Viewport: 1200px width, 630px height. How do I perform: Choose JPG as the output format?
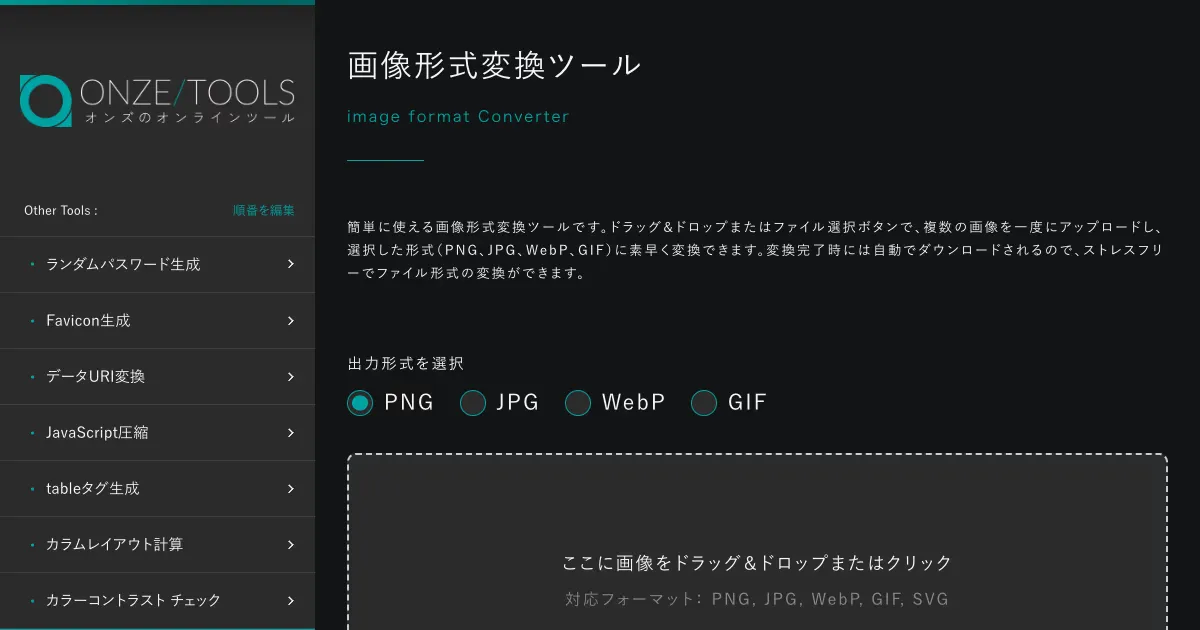473,403
